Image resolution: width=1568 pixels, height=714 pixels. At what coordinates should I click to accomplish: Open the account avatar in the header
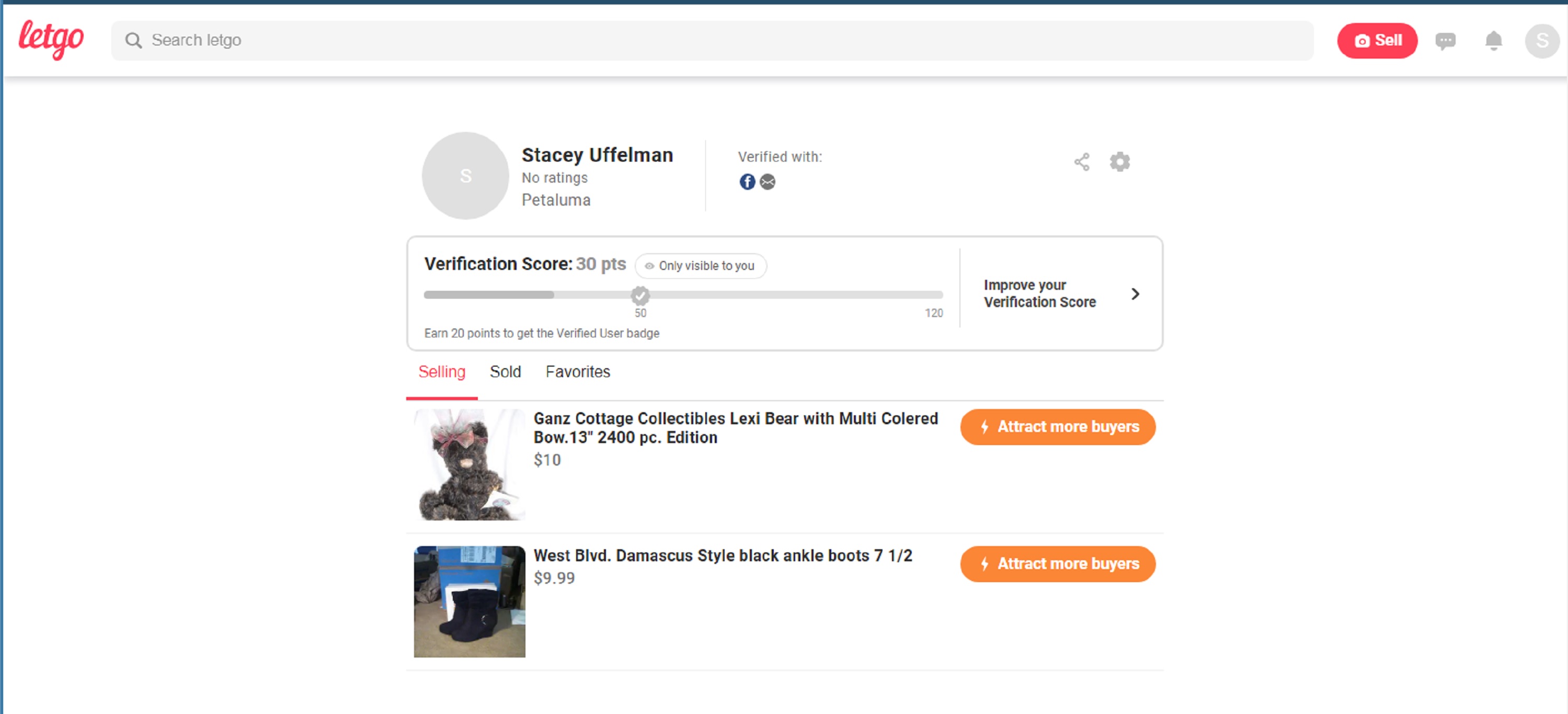[1542, 41]
